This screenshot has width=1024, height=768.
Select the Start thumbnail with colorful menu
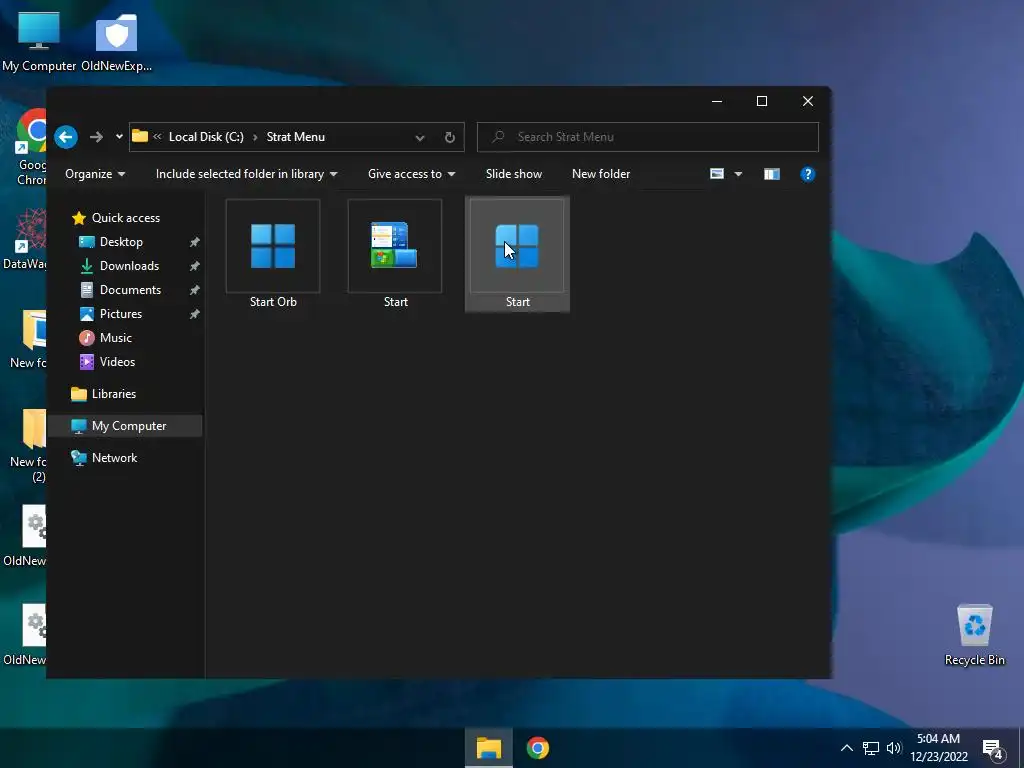click(x=395, y=246)
